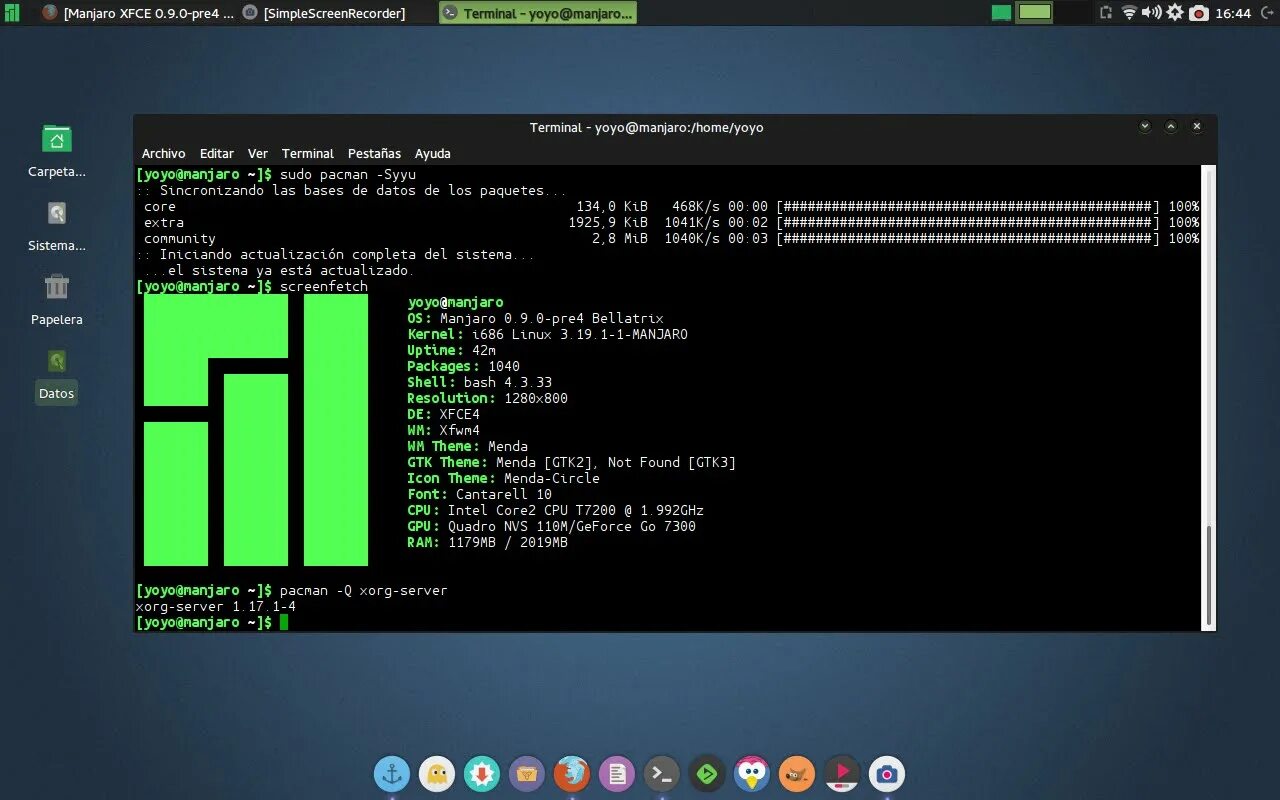1280x800 pixels.
Task: Open the Ver menu
Action: pos(258,153)
